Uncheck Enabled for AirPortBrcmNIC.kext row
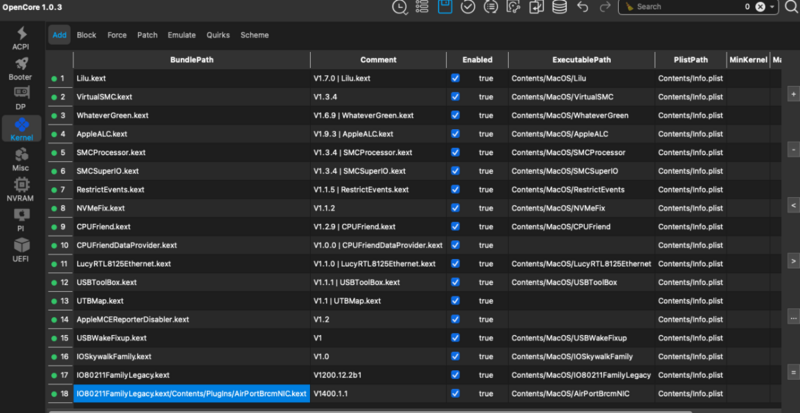 tap(455, 393)
